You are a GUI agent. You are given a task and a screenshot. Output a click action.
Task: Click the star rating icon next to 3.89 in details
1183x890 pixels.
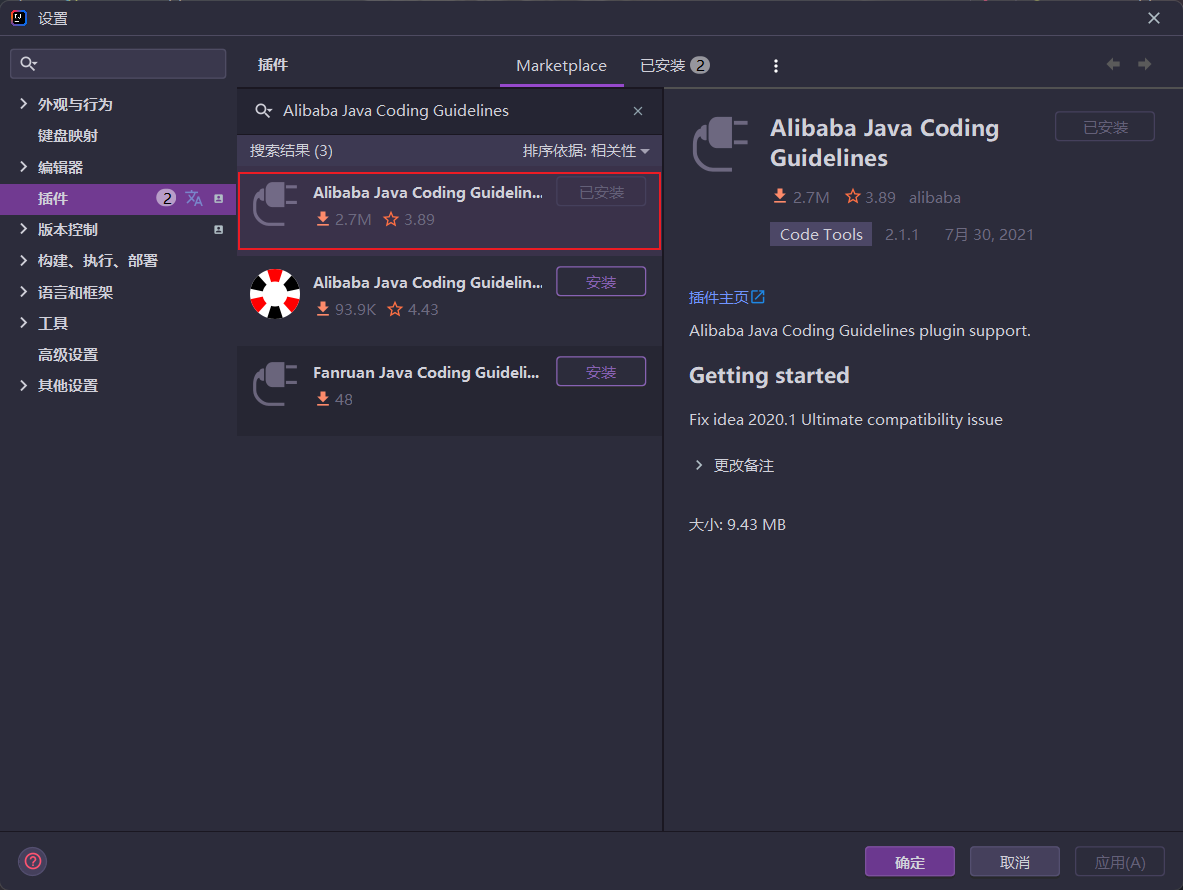click(x=853, y=197)
